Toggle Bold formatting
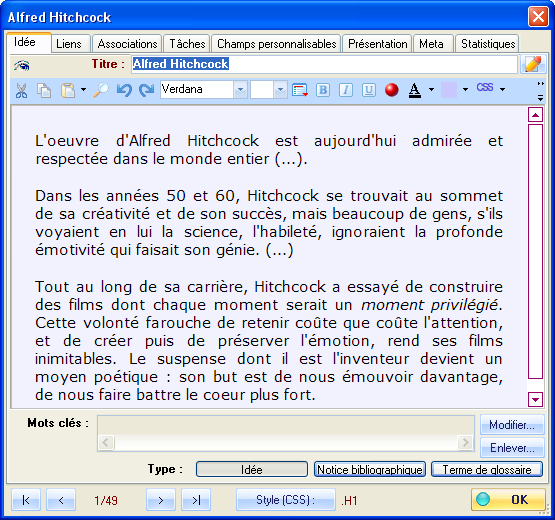This screenshot has width=555, height=520. [323, 90]
